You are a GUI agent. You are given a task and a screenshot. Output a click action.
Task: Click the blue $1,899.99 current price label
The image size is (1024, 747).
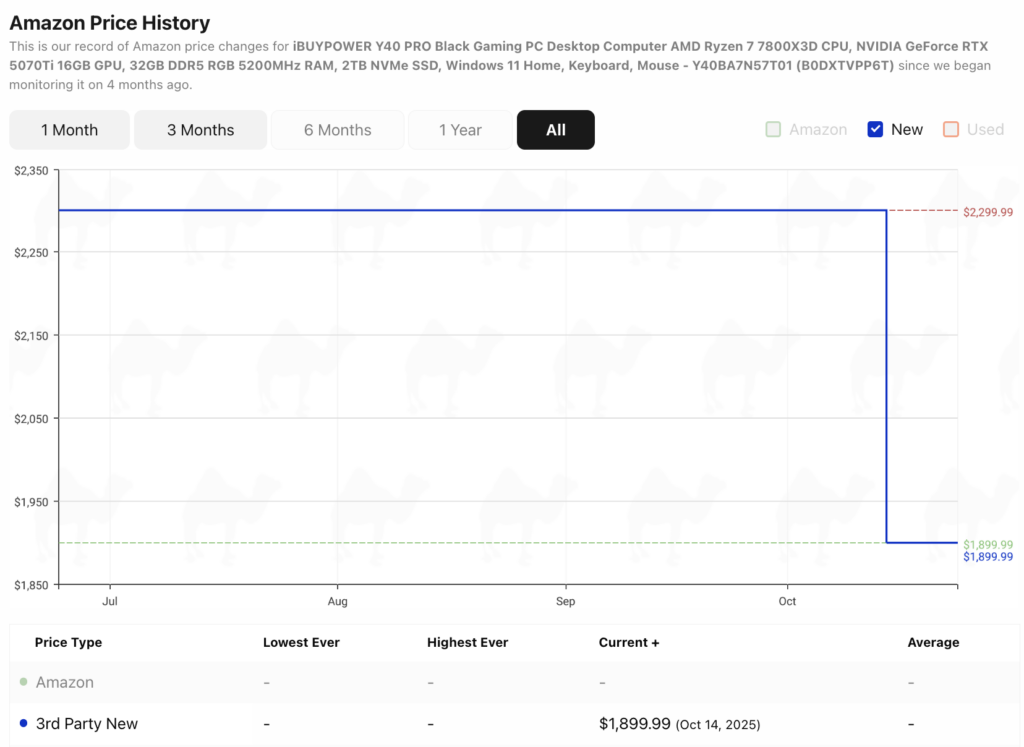pyautogui.click(x=988, y=557)
